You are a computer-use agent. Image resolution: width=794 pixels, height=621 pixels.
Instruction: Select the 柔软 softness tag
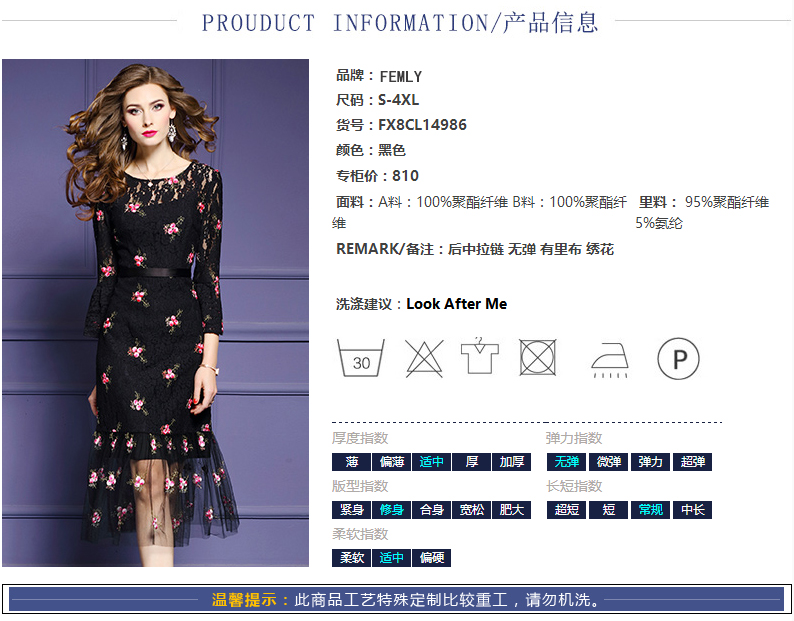click(x=351, y=558)
